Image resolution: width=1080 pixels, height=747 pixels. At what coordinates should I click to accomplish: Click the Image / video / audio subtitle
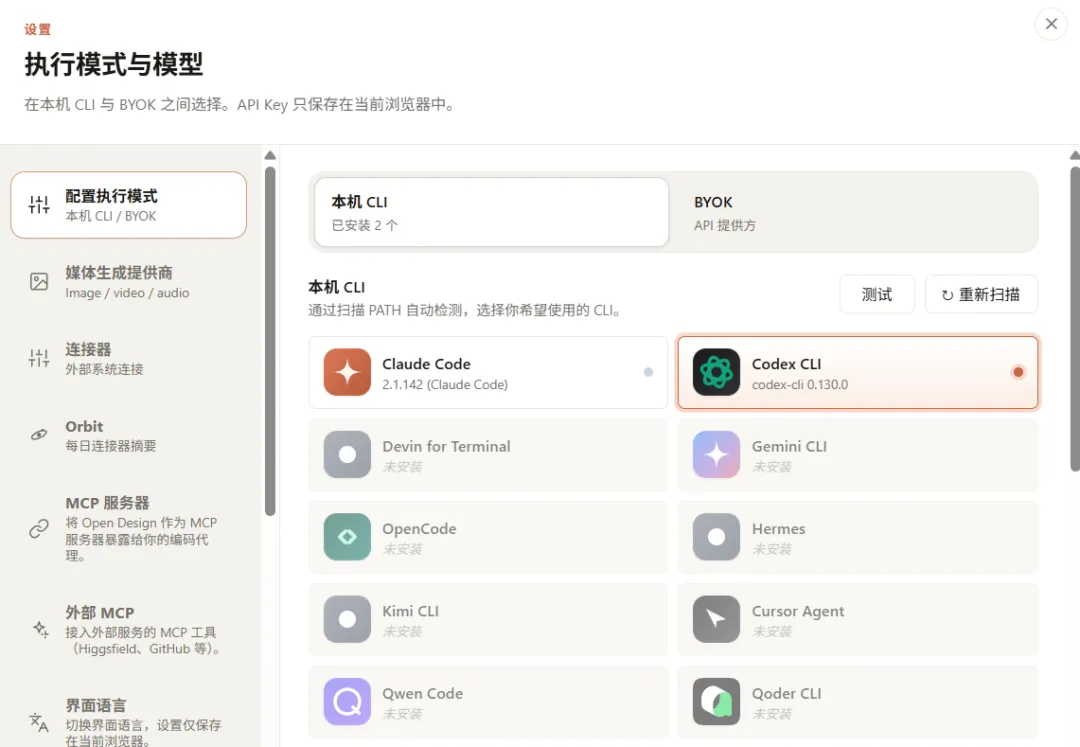(x=127, y=293)
